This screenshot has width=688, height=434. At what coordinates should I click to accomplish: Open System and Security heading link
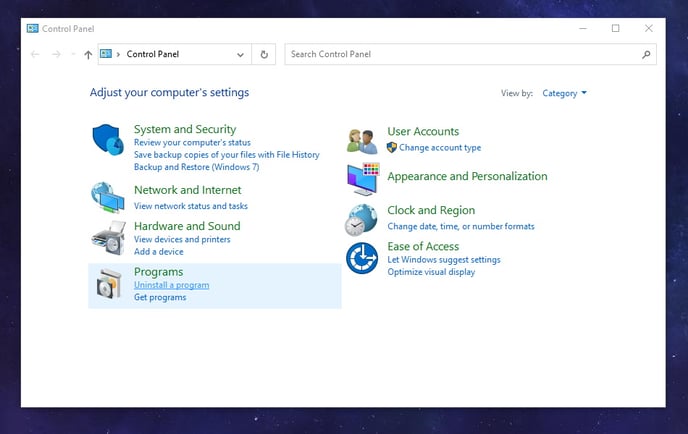click(185, 129)
